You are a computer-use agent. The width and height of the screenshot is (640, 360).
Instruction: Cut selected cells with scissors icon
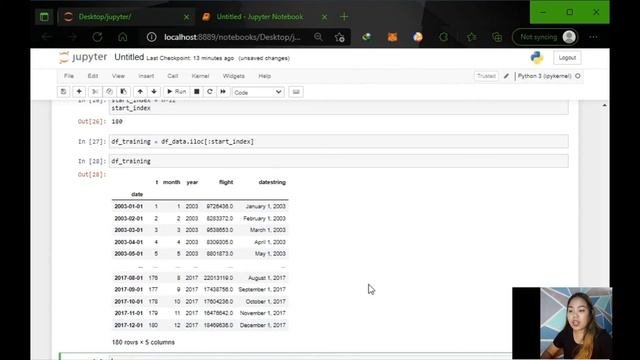pyautogui.click(x=95, y=92)
